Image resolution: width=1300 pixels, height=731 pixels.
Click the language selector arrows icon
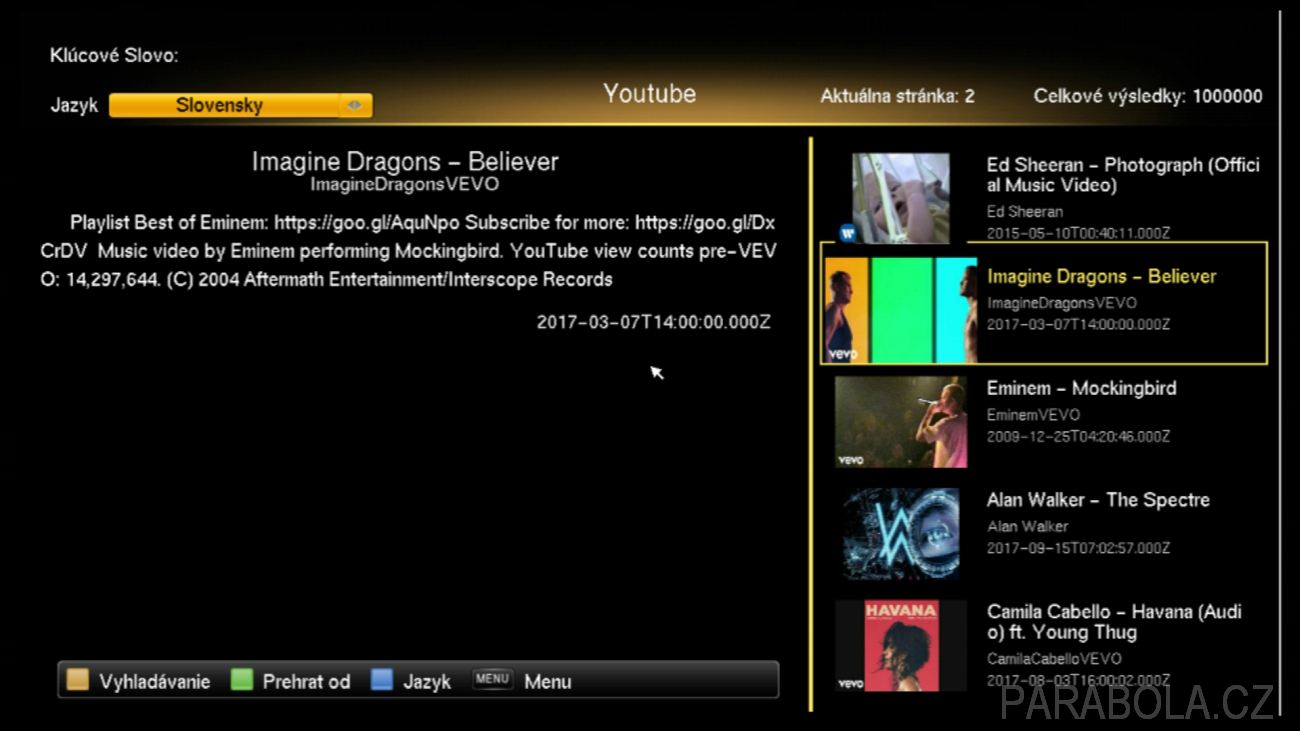(354, 105)
